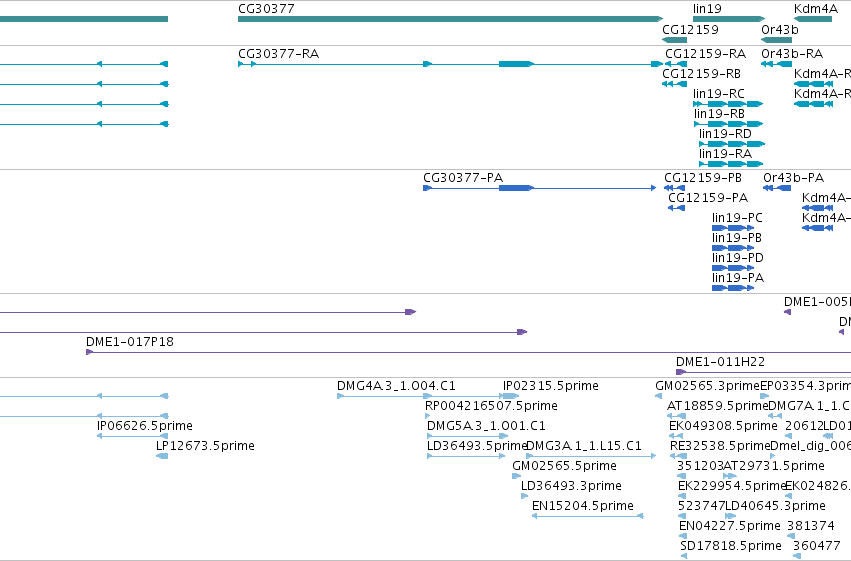Click the EN15204.5prime EST
The image size is (851, 561).
(588, 517)
